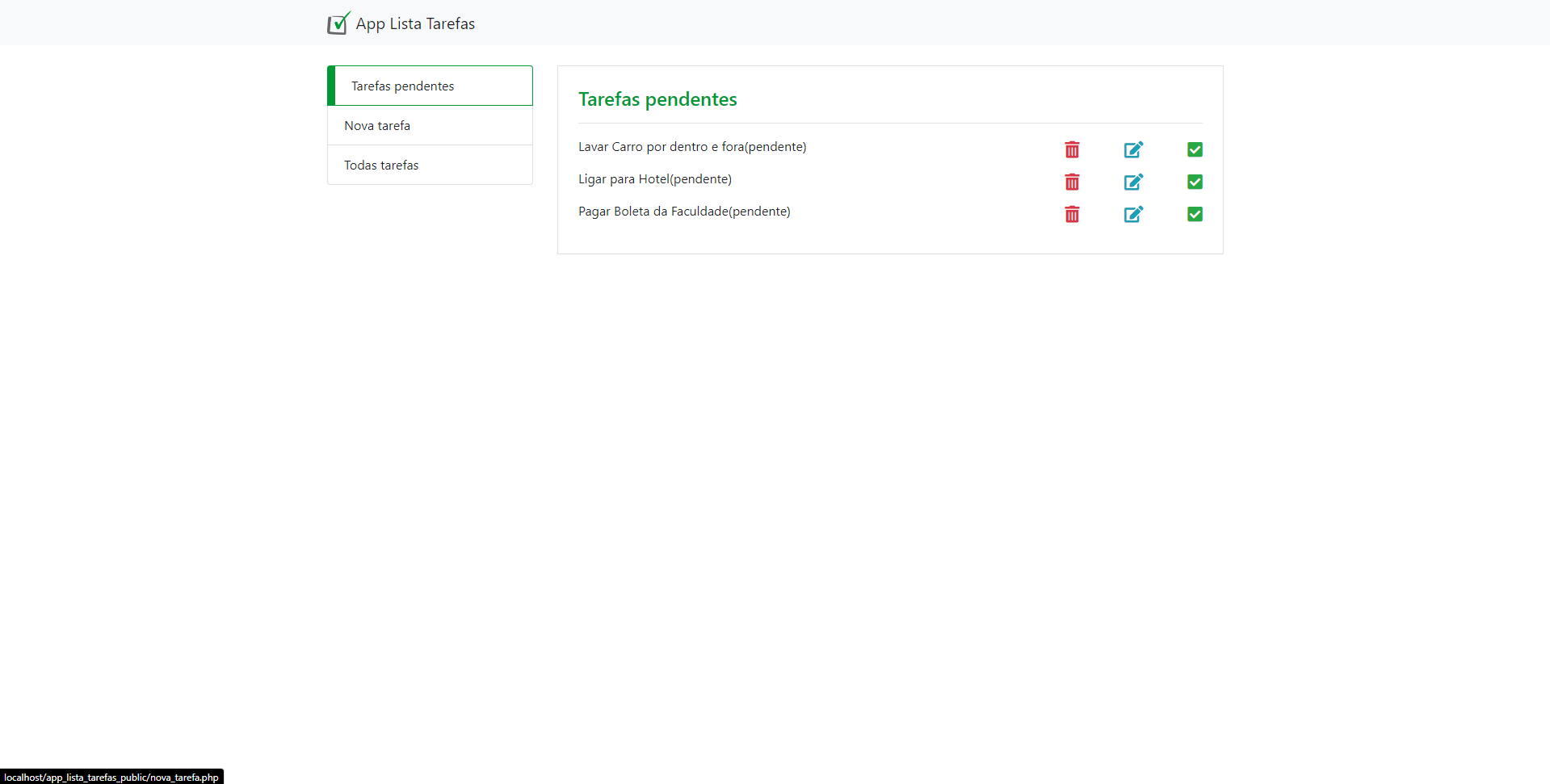The height and width of the screenshot is (784, 1550).
Task: Edit the 'Lavar Carro por dentro e fora' task
Action: pyautogui.click(x=1133, y=149)
